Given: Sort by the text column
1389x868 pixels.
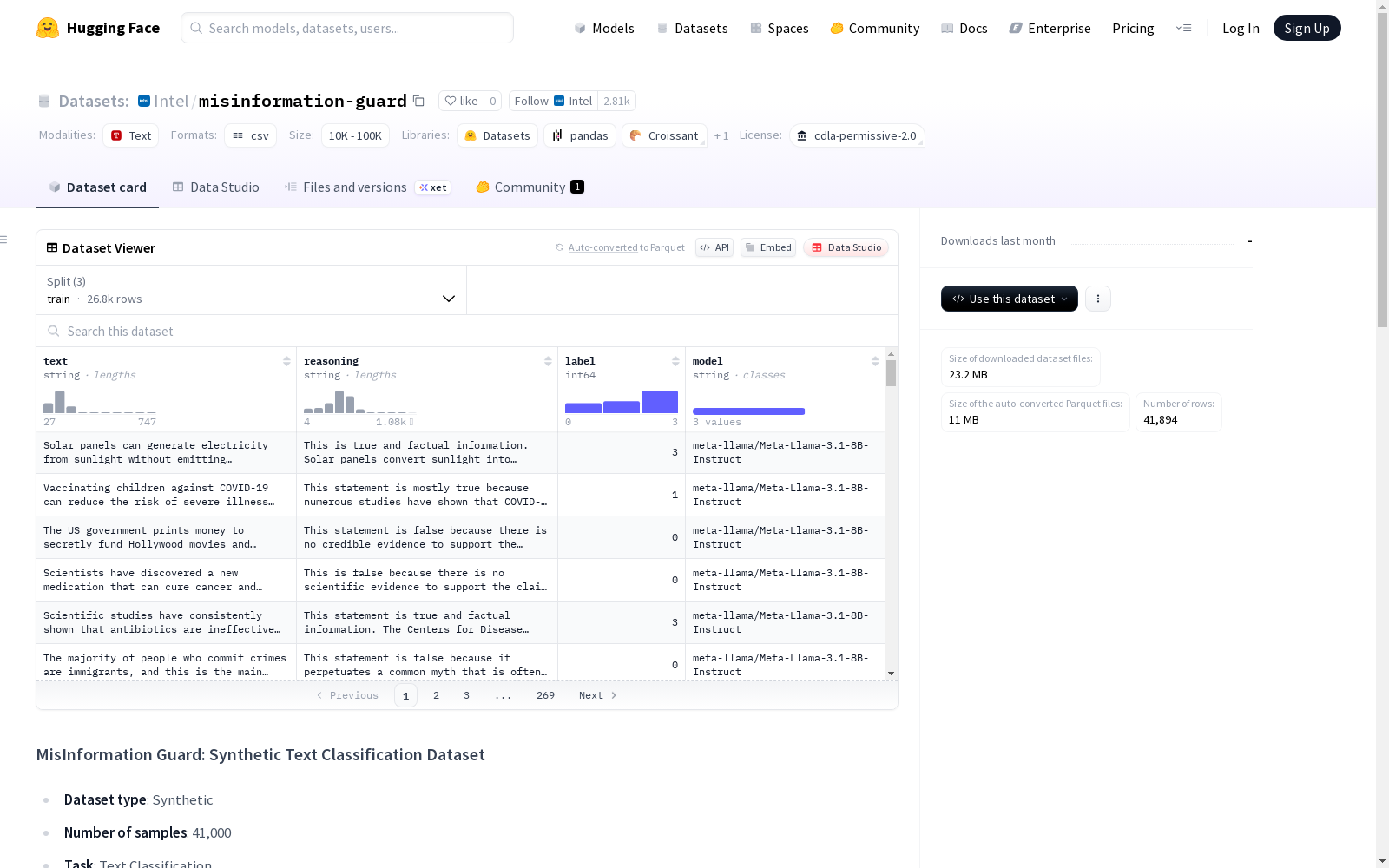Looking at the screenshot, I should [x=286, y=361].
